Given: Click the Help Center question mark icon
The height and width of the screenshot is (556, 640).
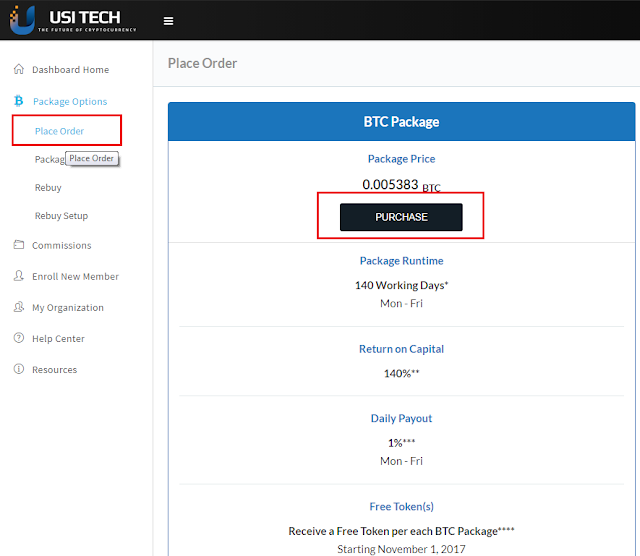Looking at the screenshot, I should coord(19,338).
